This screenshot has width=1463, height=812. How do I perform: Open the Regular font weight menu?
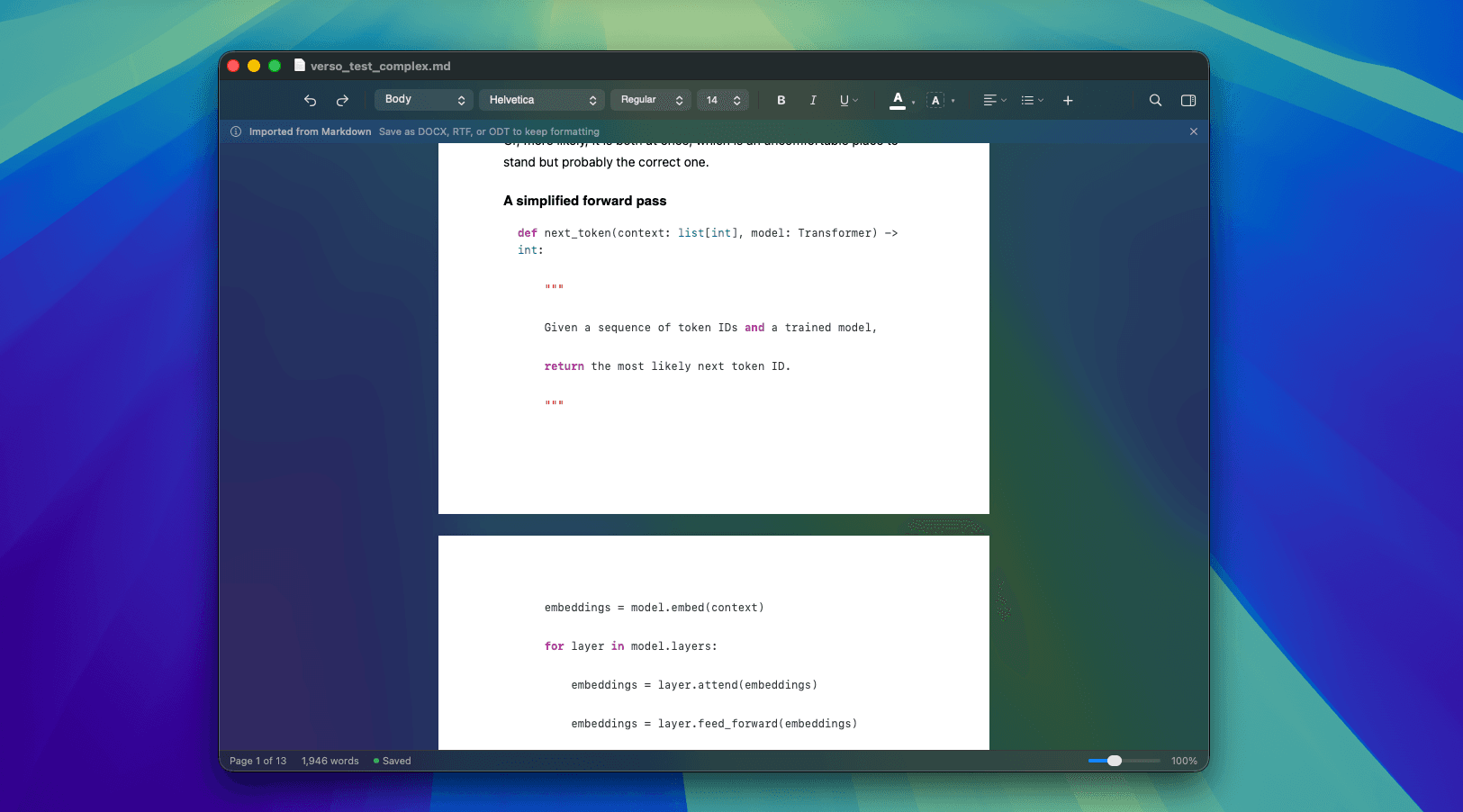tap(650, 99)
